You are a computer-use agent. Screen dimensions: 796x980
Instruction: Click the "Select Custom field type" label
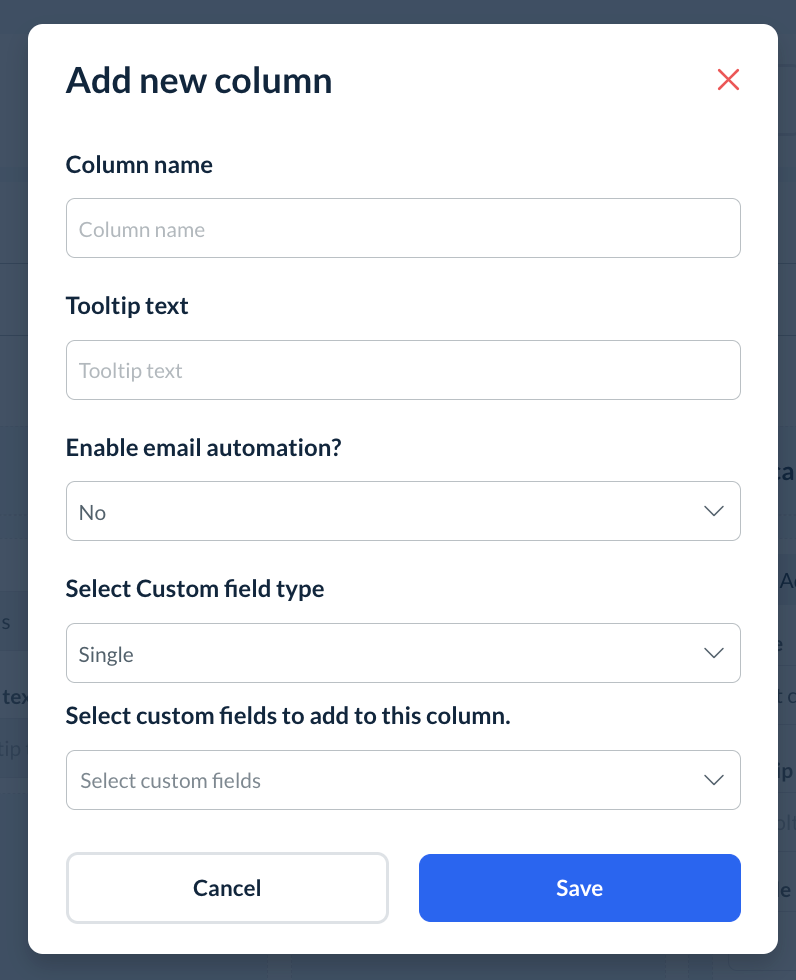(x=195, y=589)
